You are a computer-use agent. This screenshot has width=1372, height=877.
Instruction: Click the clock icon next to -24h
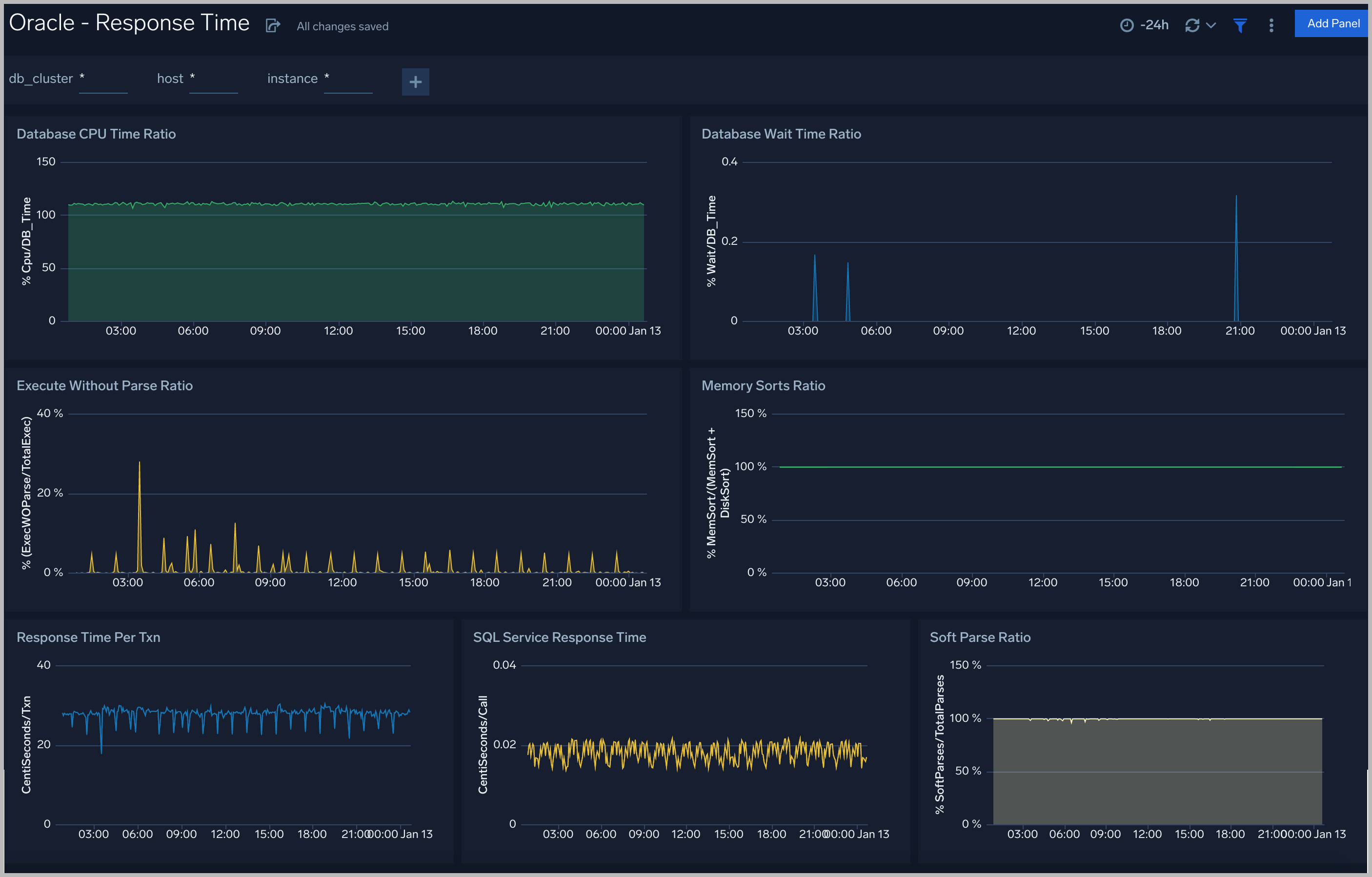click(1127, 25)
